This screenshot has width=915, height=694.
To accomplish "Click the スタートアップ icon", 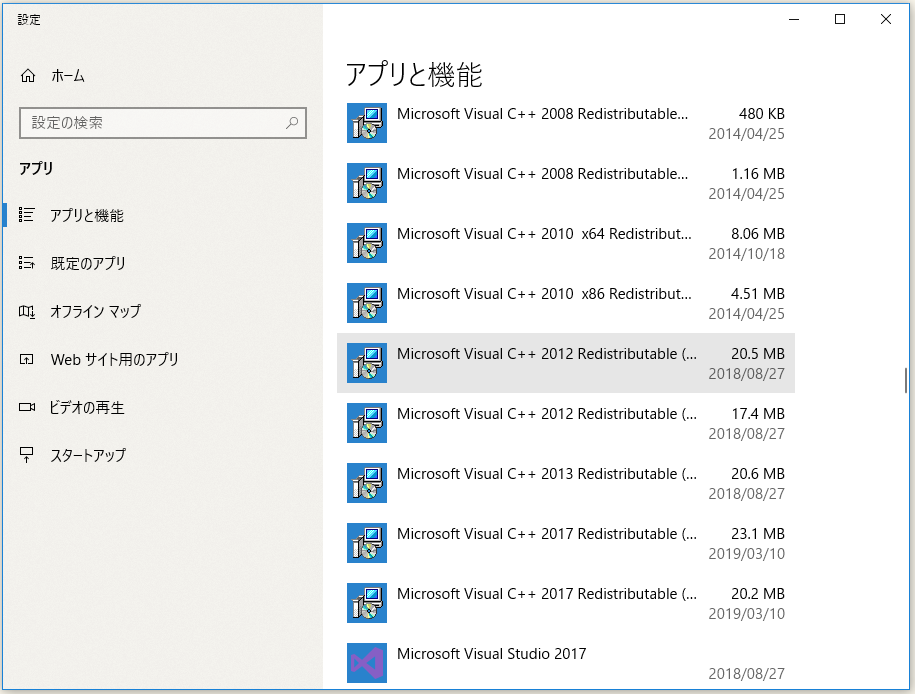I will point(26,455).
